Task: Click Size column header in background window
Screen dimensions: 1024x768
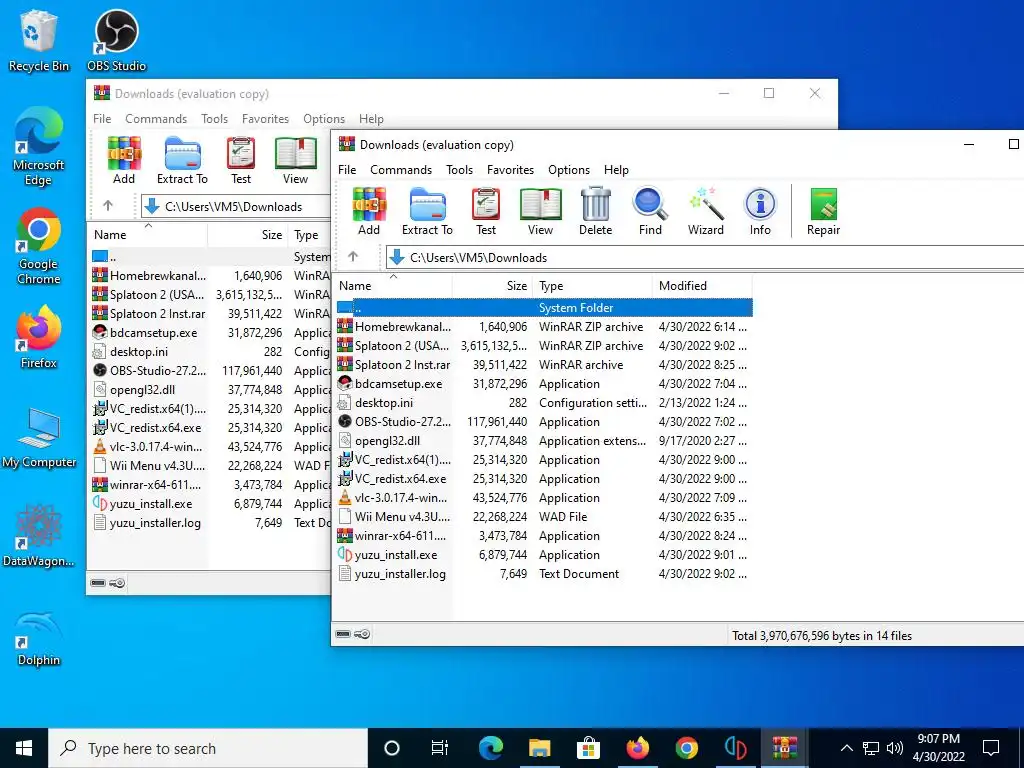Action: pos(248,234)
